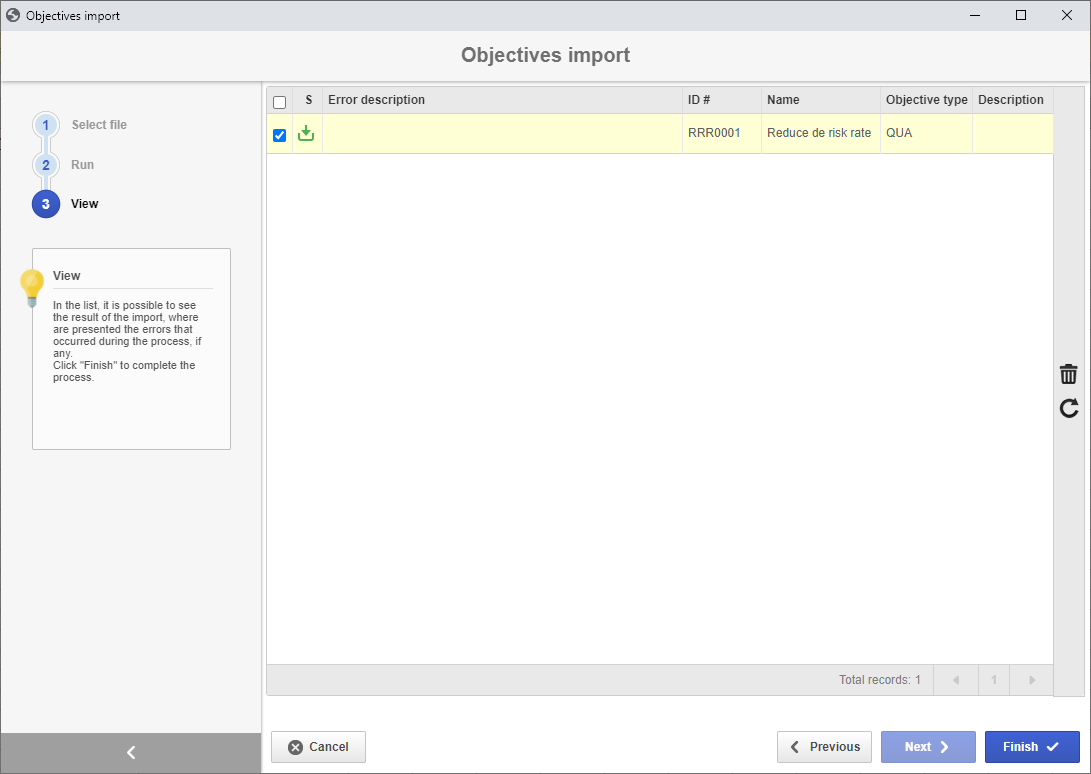Click the Objective type column header
The width and height of the screenshot is (1091, 774).
click(x=926, y=100)
